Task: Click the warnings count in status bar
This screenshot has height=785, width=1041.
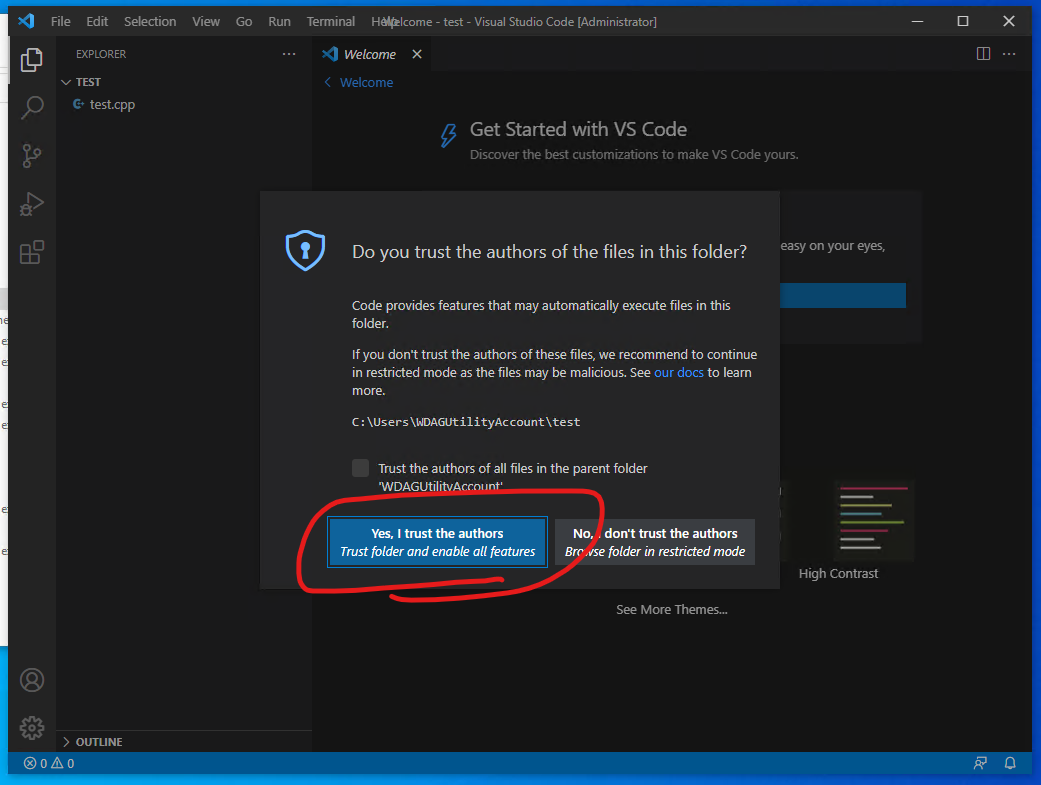Action: pyautogui.click(x=62, y=763)
